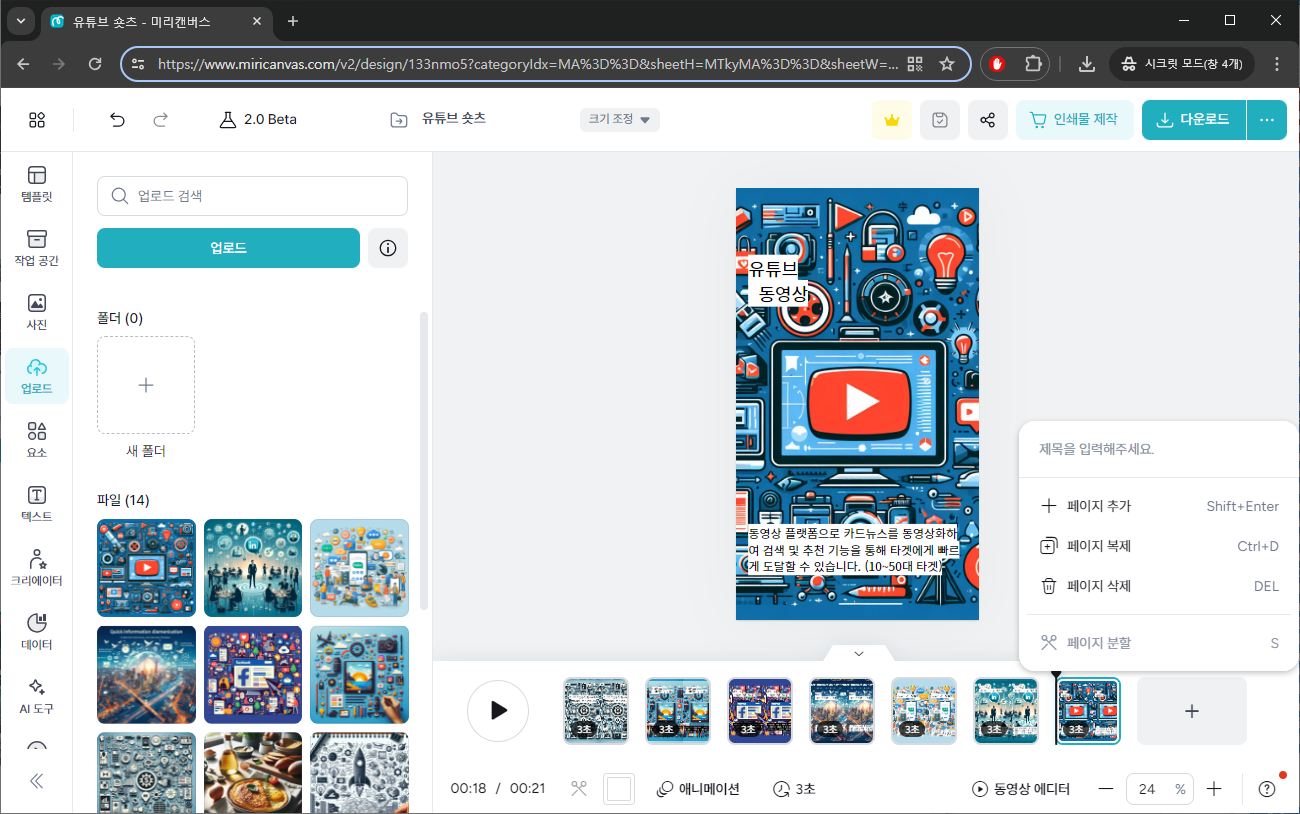Click the page title field 제목을 입력해주세요
The height and width of the screenshot is (814, 1300).
pyautogui.click(x=1158, y=450)
